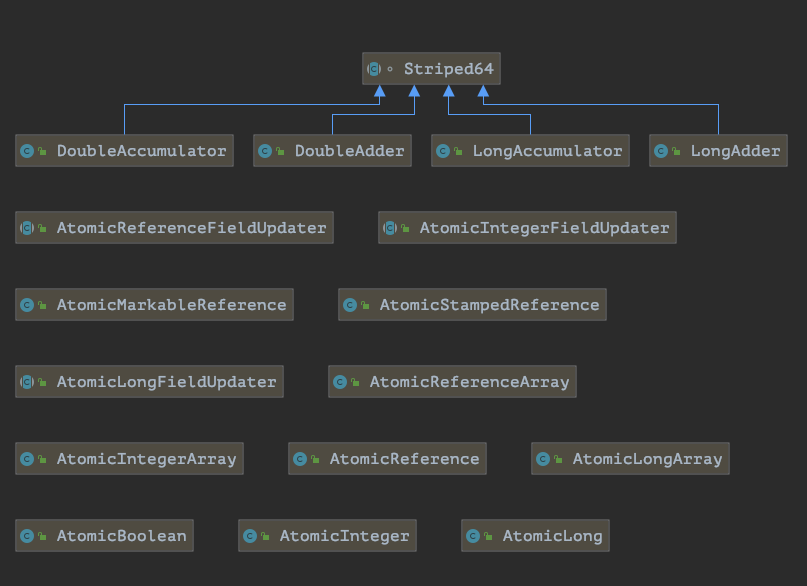Click the public lock icon on AtomicLongArray
The width and height of the screenshot is (807, 586).
coord(558,459)
